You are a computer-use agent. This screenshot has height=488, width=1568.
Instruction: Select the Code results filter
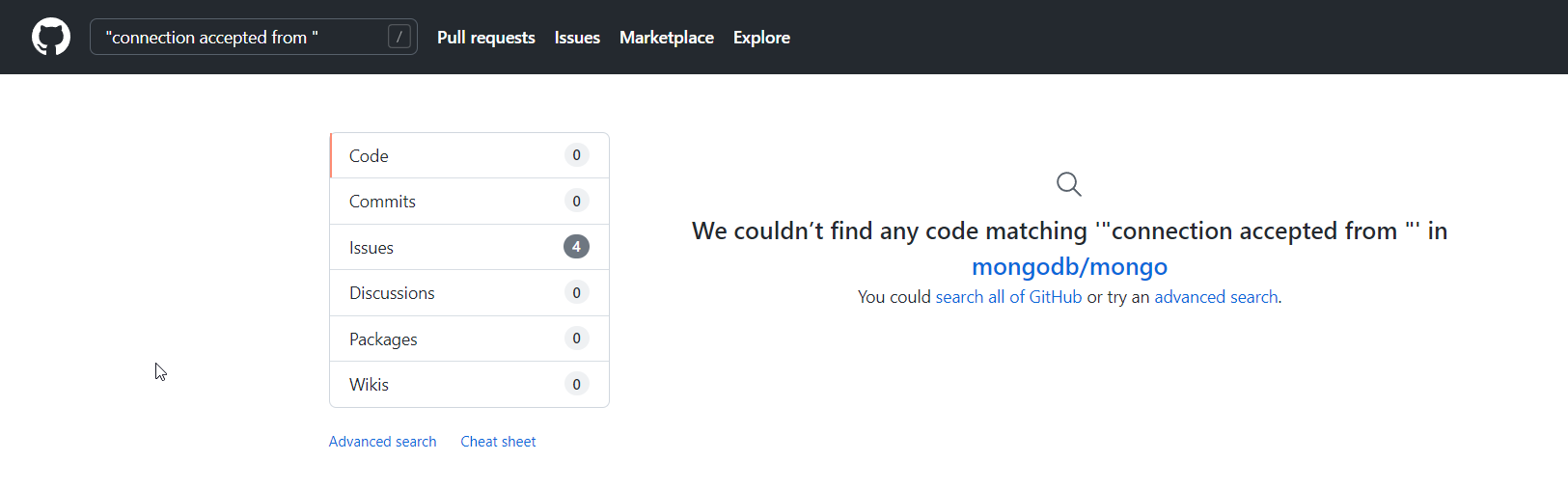pyautogui.click(x=369, y=156)
